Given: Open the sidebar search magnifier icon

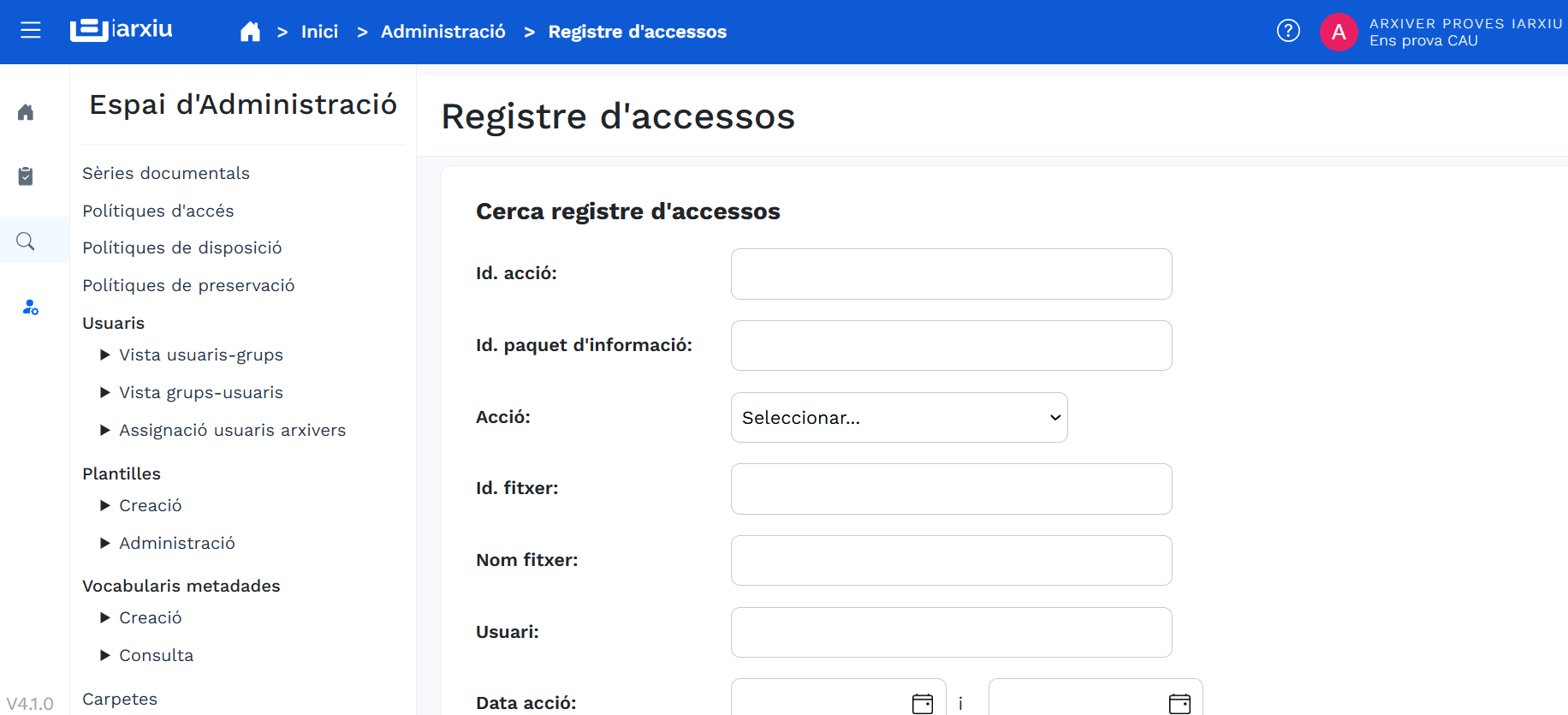Looking at the screenshot, I should coord(26,241).
